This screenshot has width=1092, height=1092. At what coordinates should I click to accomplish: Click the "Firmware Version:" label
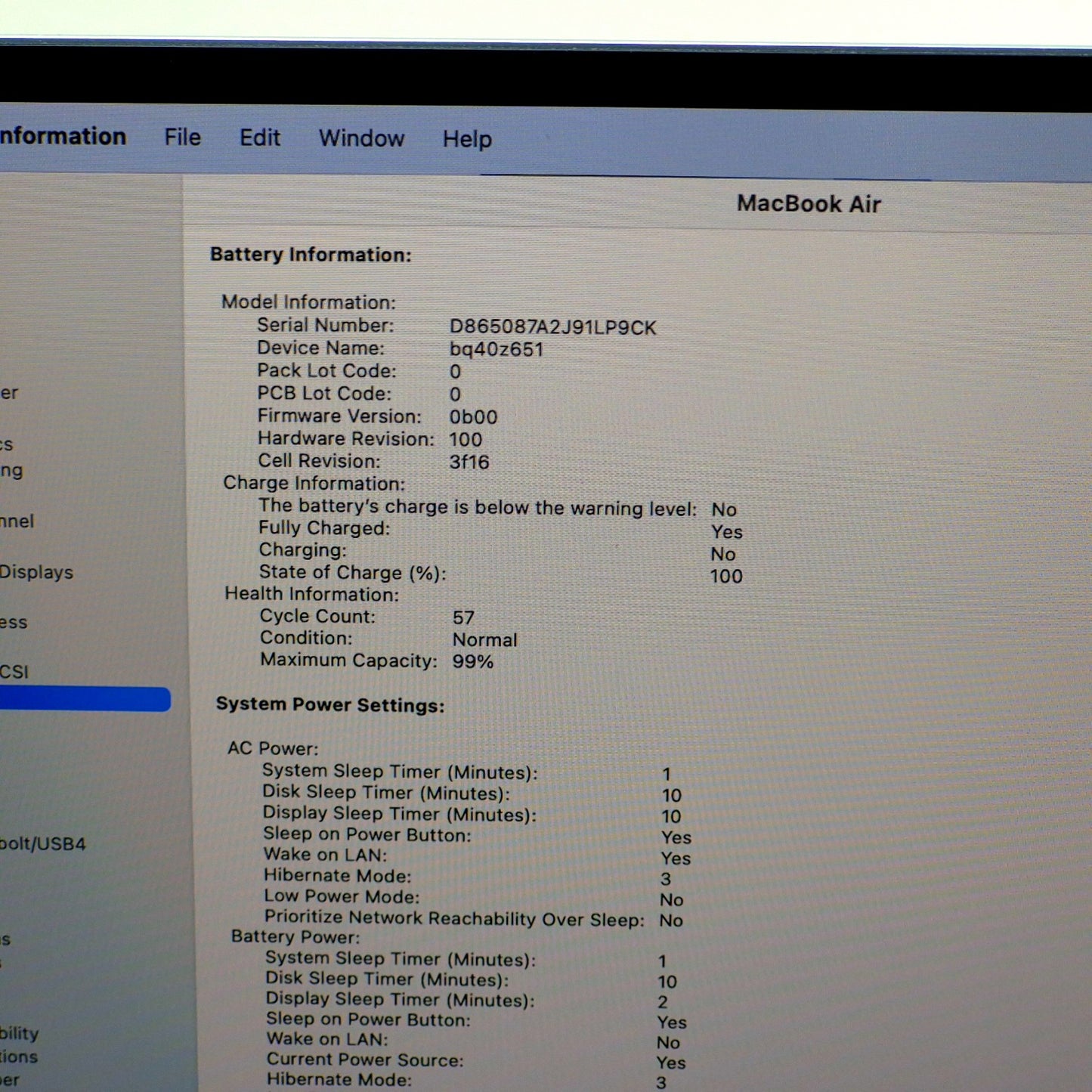click(x=339, y=416)
